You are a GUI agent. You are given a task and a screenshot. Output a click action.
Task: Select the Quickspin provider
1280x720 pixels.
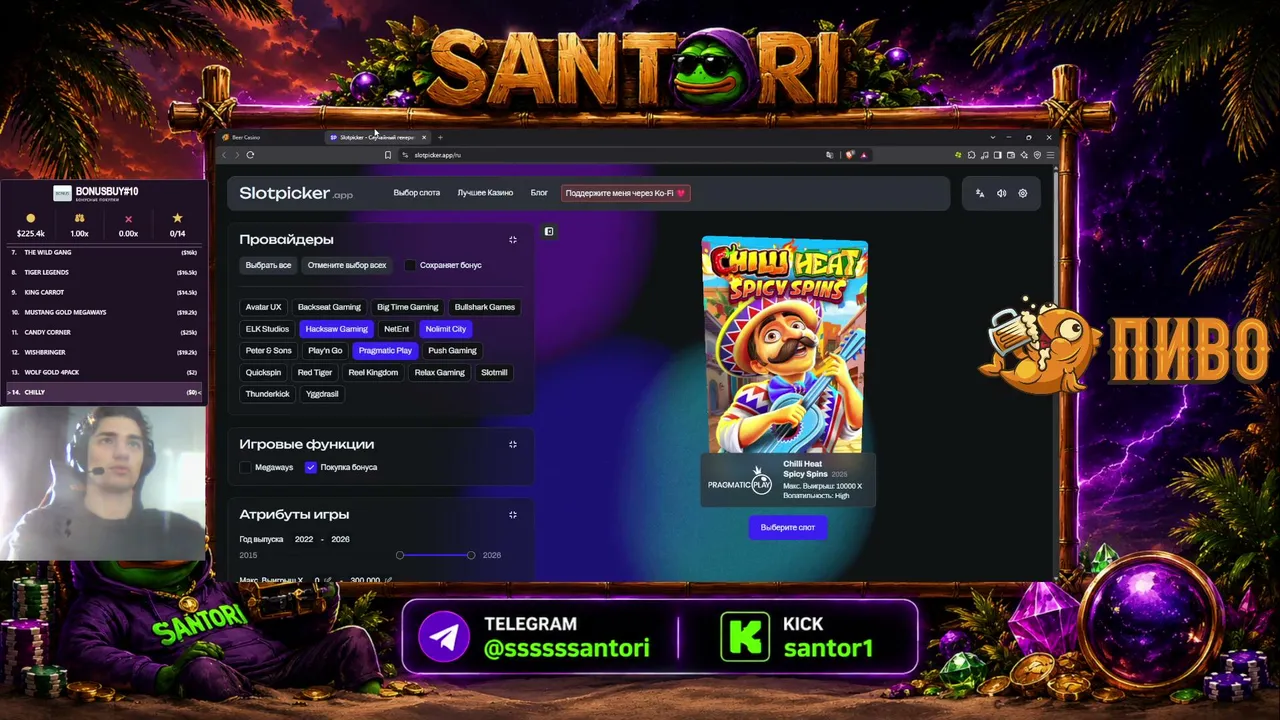[x=263, y=372]
